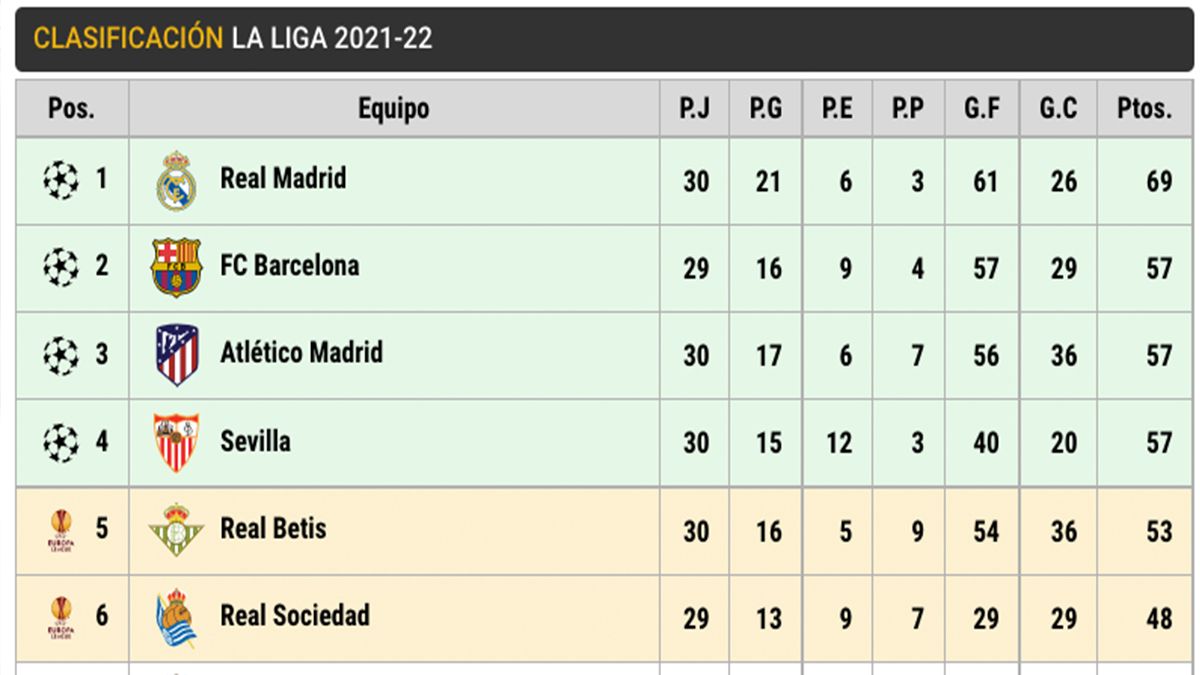Click the Clasificación La Liga 2021-22 title
Screen dimensions: 1200x675
click(x=233, y=38)
